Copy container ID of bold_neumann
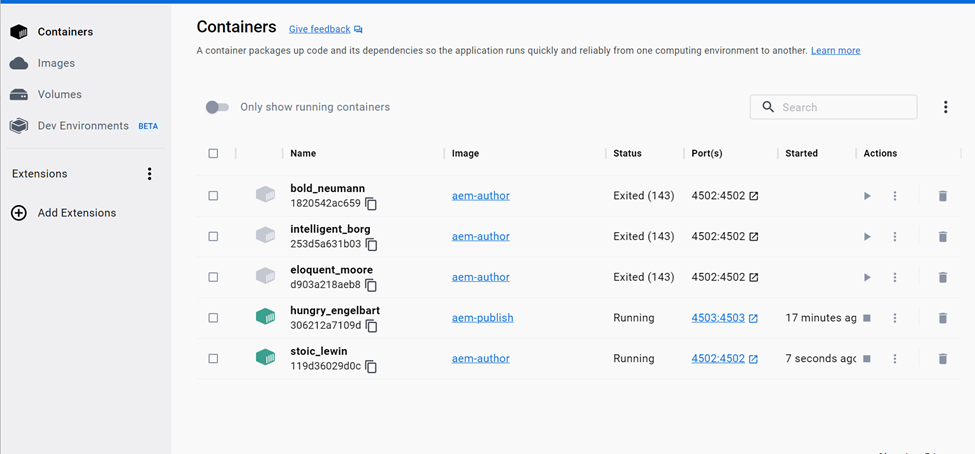975x454 pixels. pos(371,204)
